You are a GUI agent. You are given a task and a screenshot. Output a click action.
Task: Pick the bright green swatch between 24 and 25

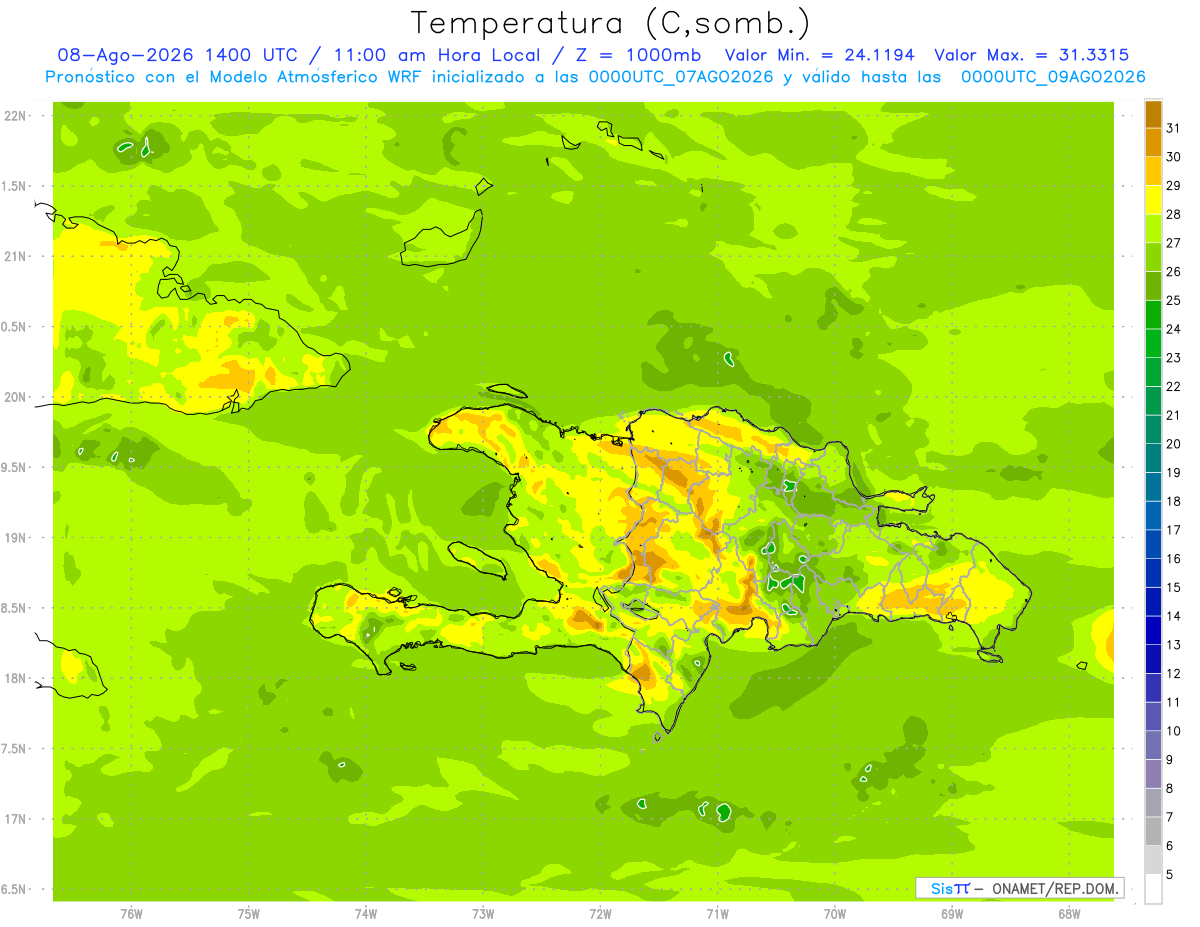pyautogui.click(x=1153, y=315)
